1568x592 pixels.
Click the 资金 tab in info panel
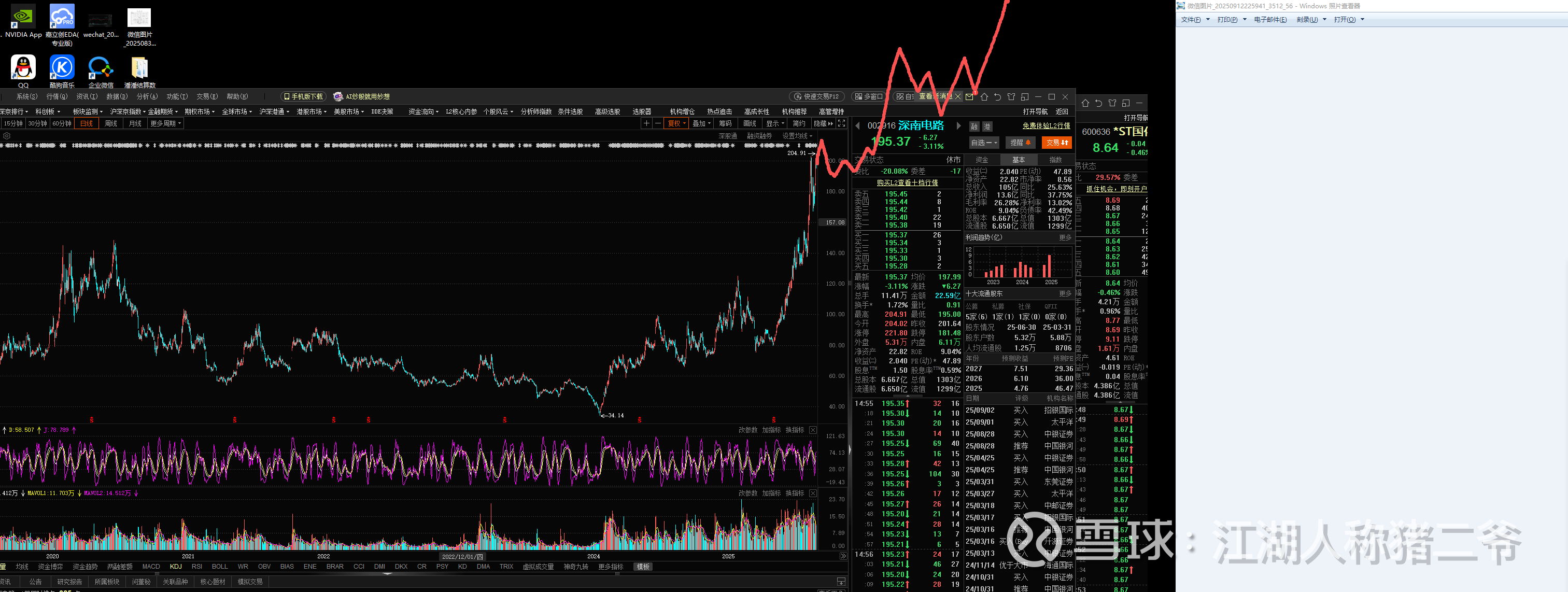click(x=982, y=160)
